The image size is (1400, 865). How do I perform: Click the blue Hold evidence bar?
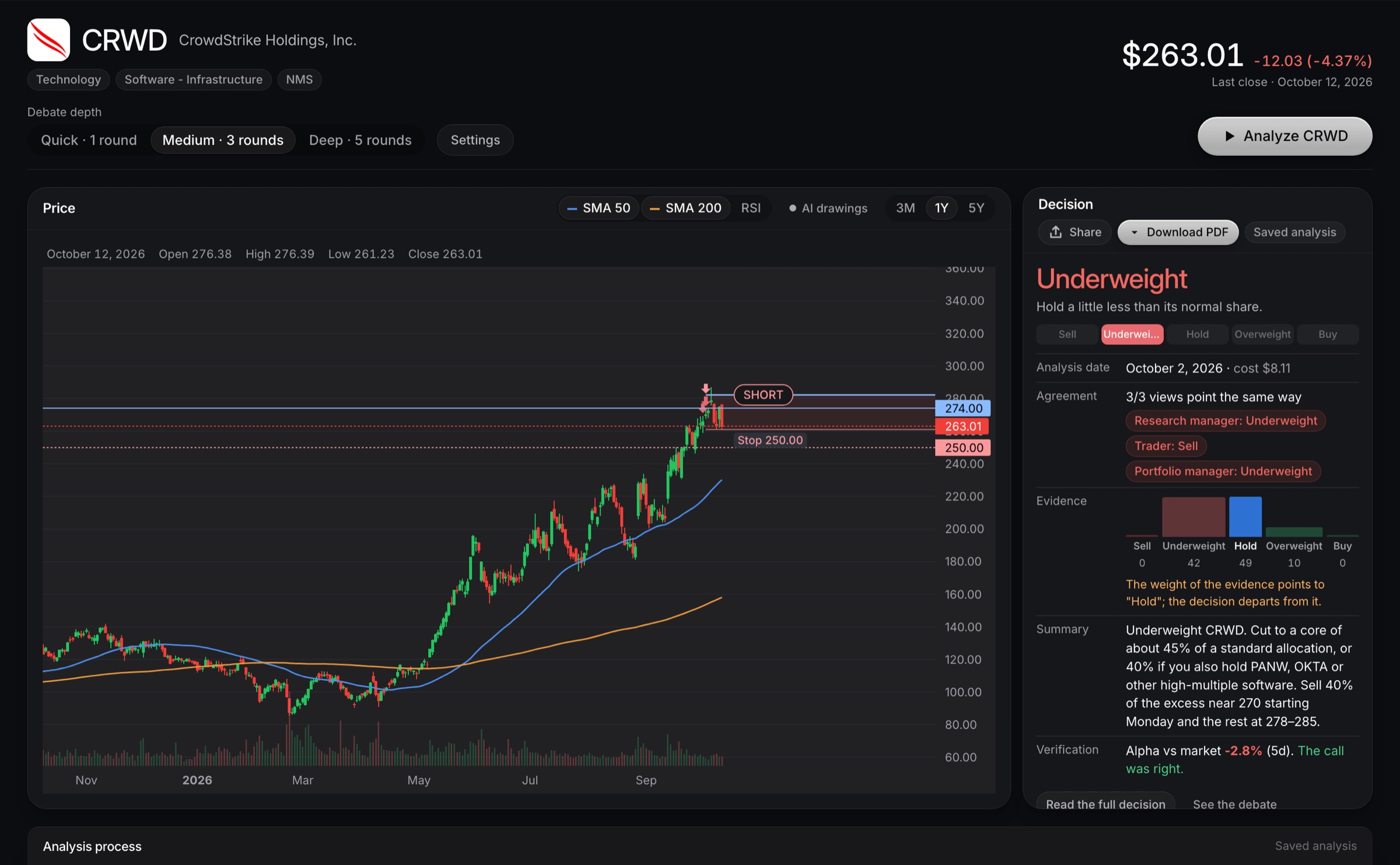1245,517
